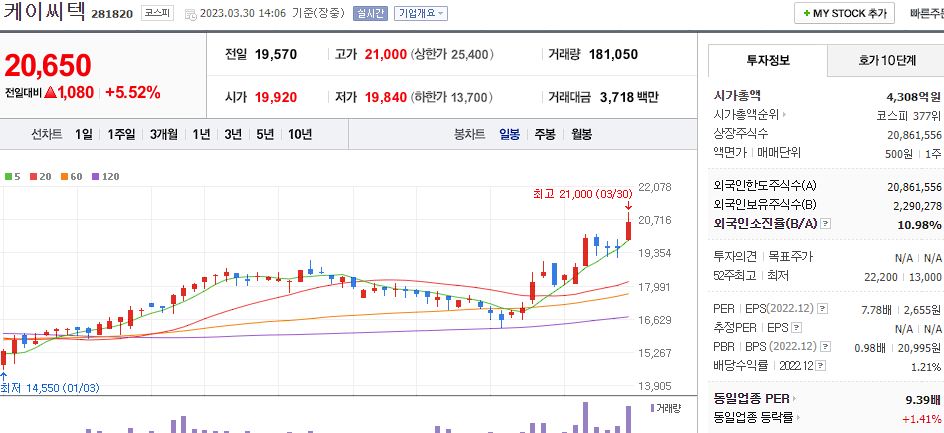Screen dimensions: 944x433
Task: Select the 주봉 weekly candle chart
Action: pyautogui.click(x=545, y=134)
